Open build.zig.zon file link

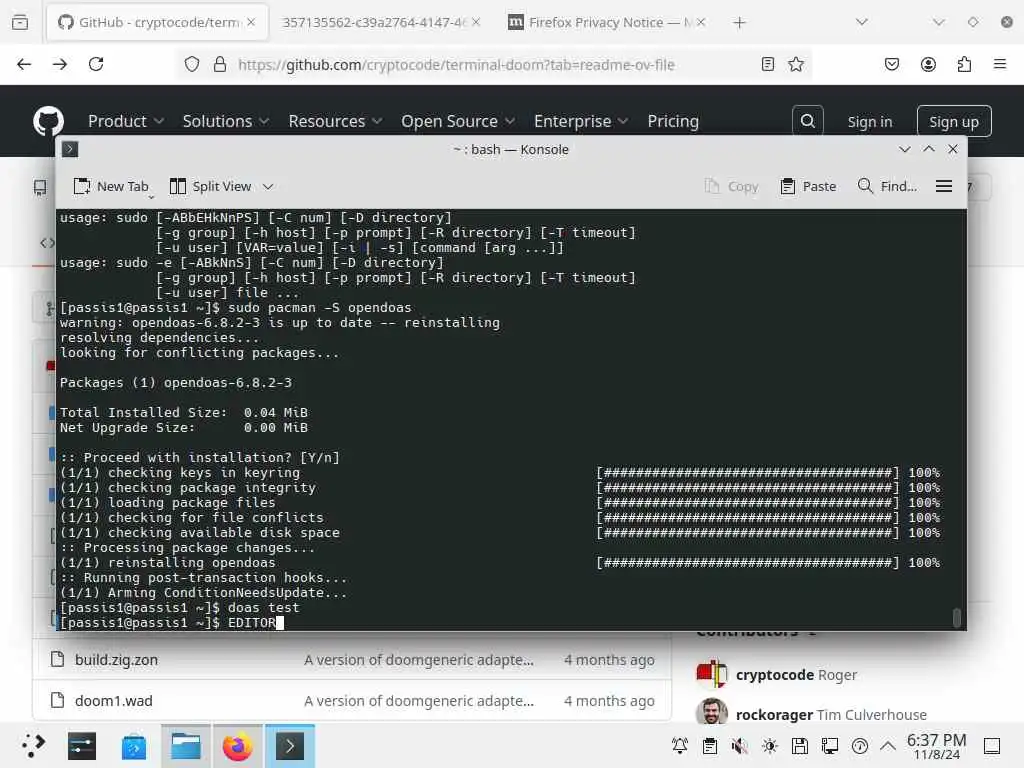click(x=116, y=660)
